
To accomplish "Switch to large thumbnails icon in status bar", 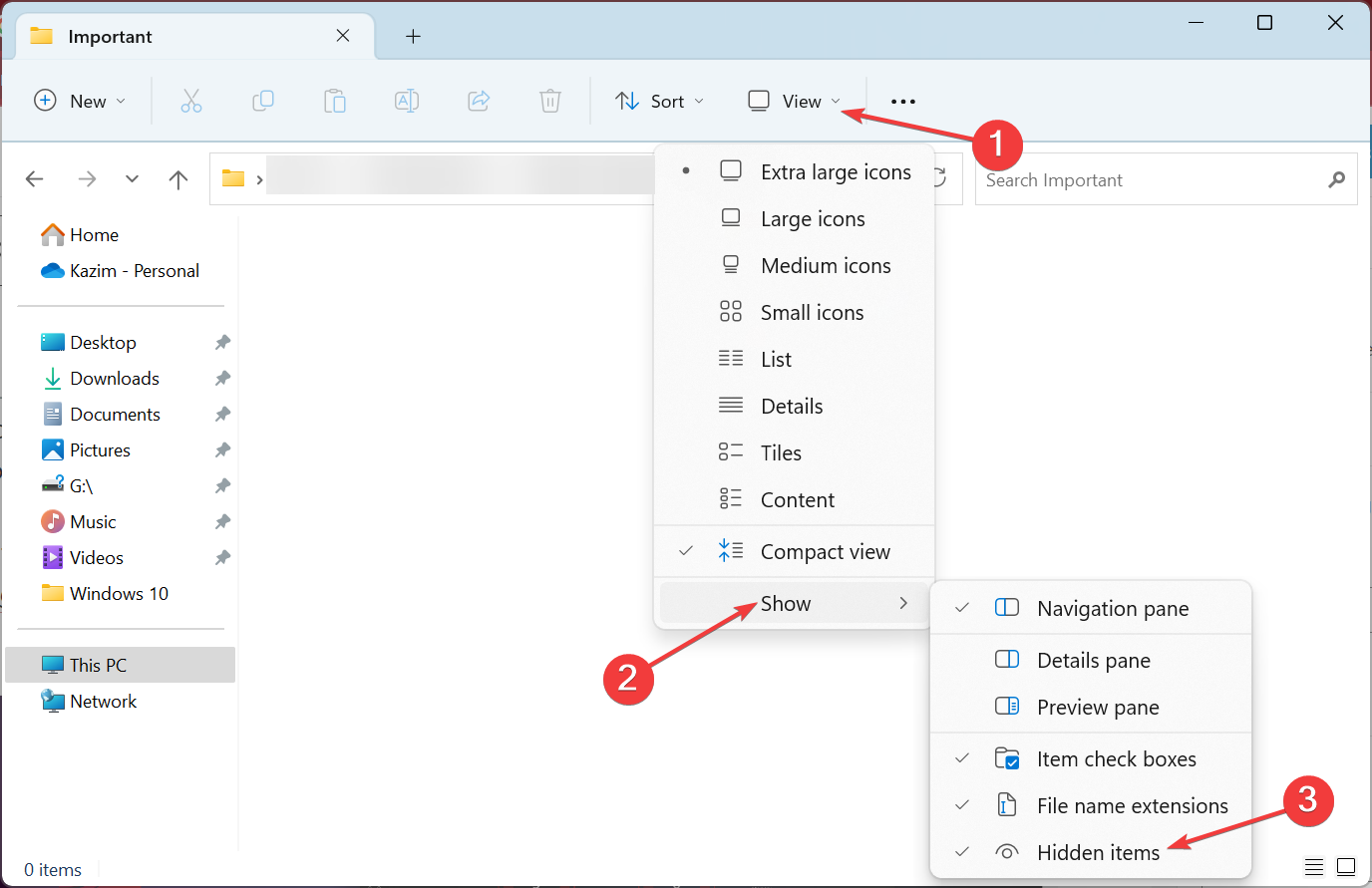I will click(1346, 866).
